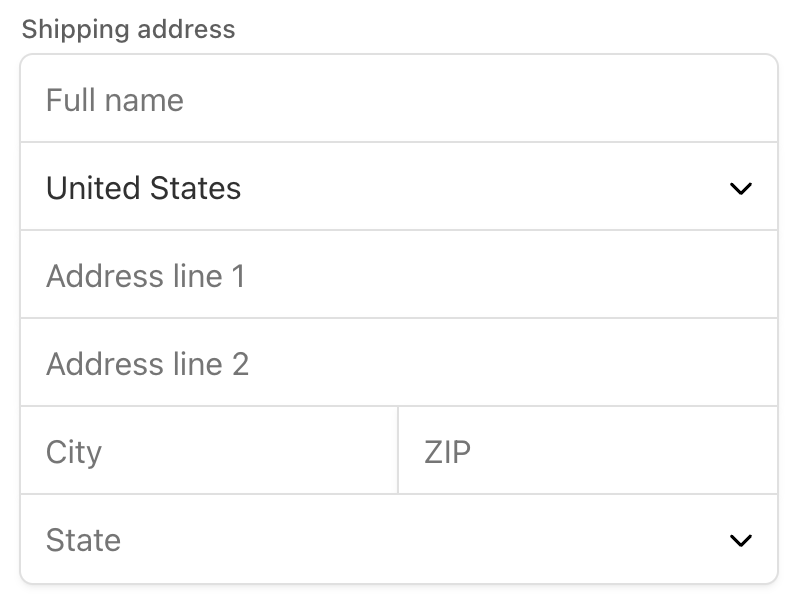Click the Address line 1 placeholder text
This screenshot has height=608, width=800.
pos(145,276)
